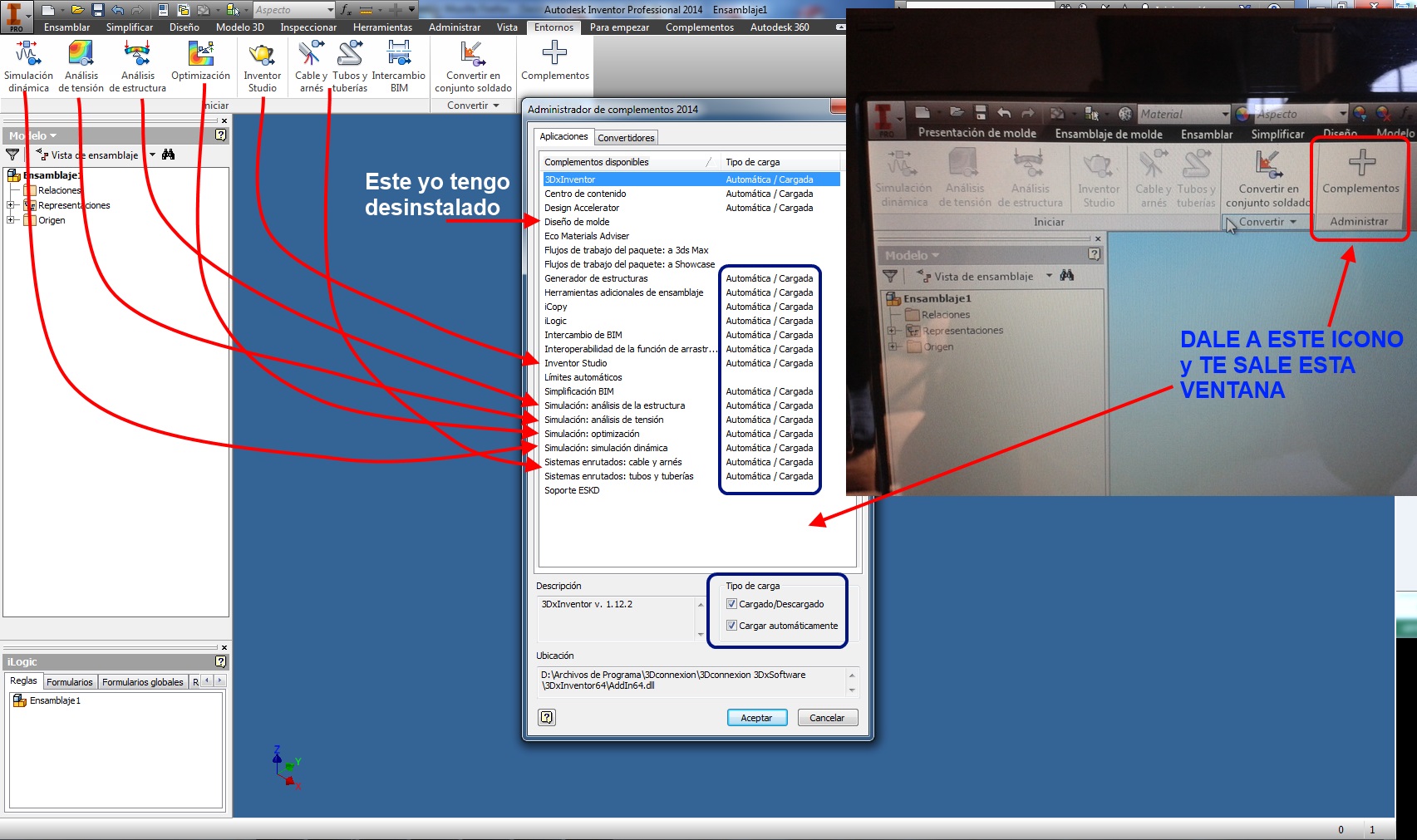1417x840 pixels.
Task: Click the Cancelar button
Action: coord(827,717)
